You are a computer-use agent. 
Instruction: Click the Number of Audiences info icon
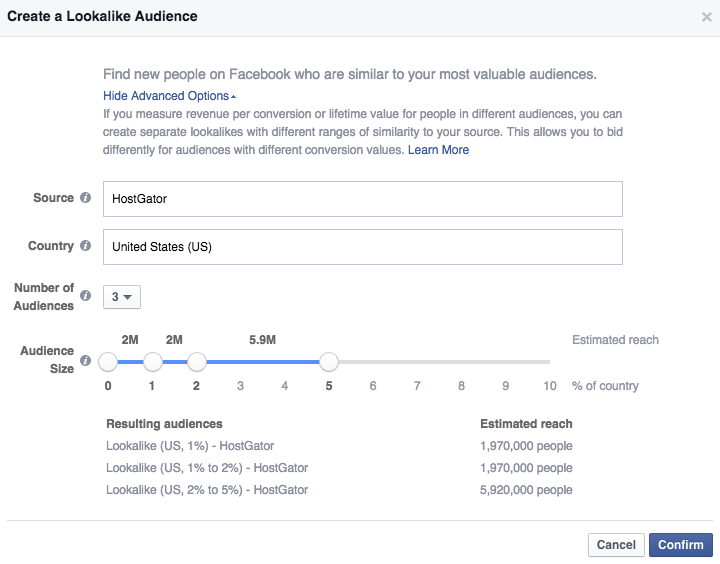85,295
